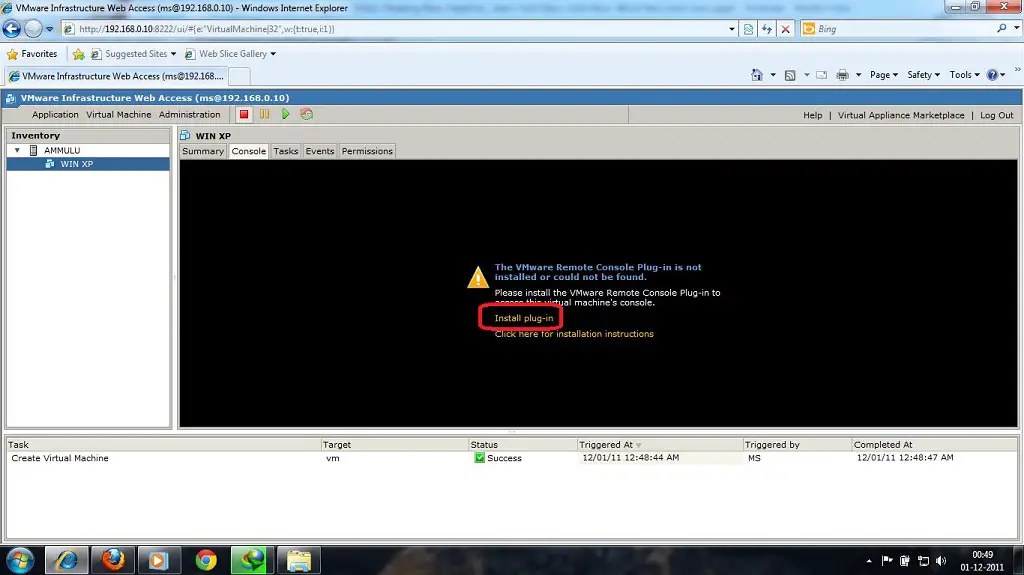Click the blank new tab button

[x=240, y=76]
